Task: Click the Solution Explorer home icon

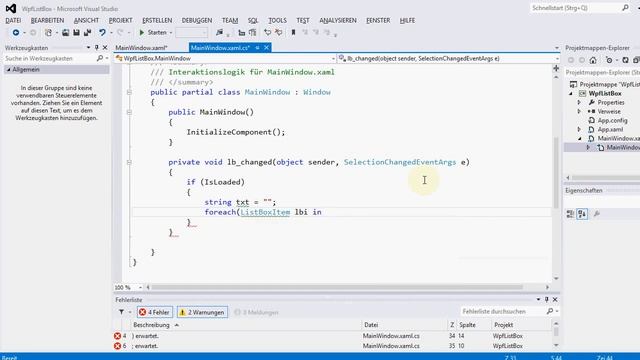Action: (x=593, y=60)
